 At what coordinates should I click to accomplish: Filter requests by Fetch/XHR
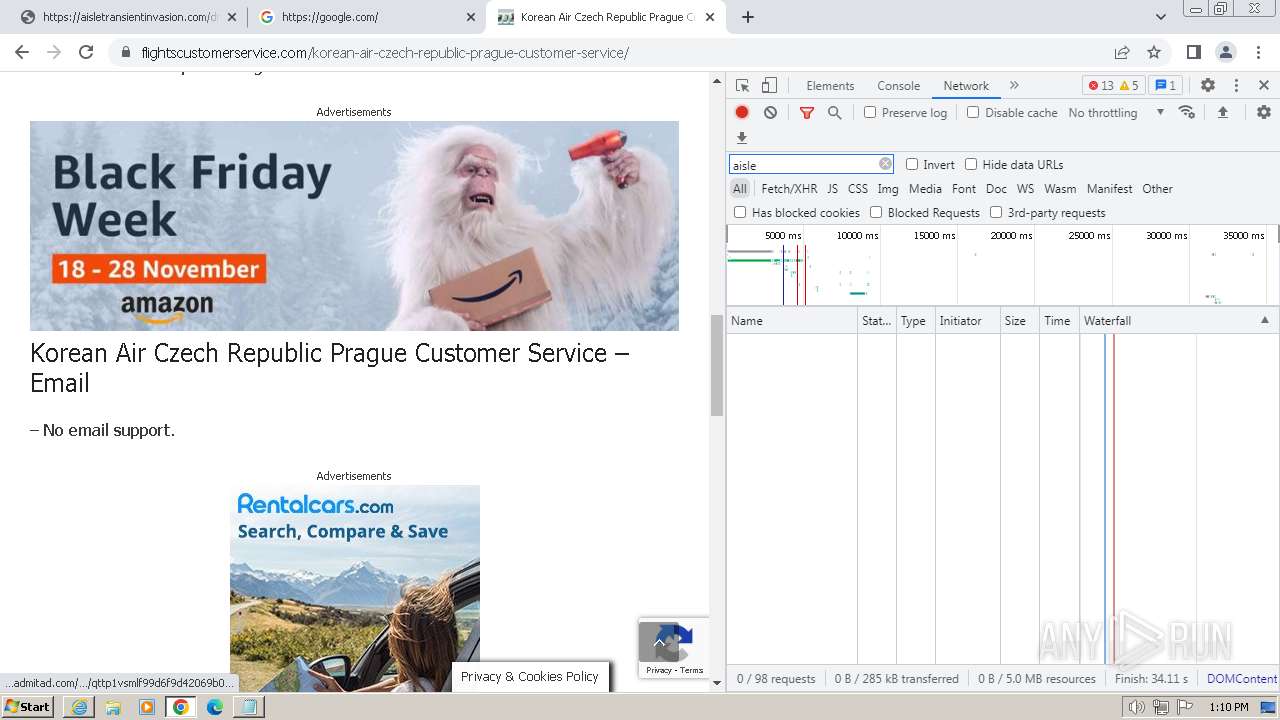point(789,188)
